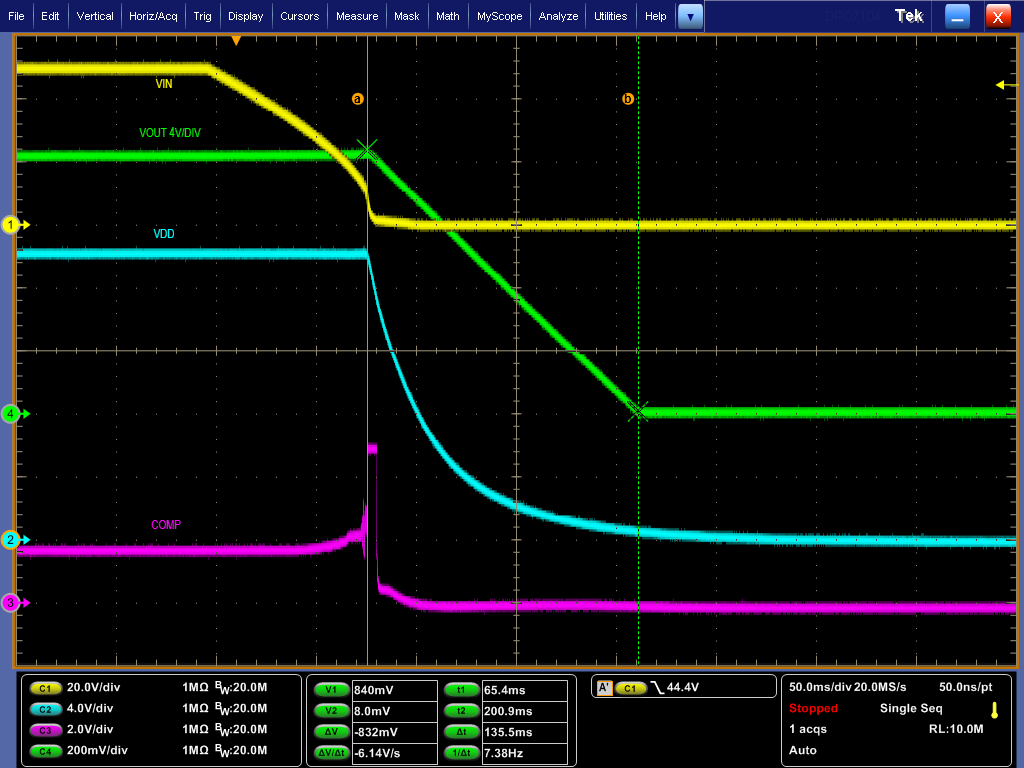Click the Single Seq acquisition mode label
Image resolution: width=1024 pixels, height=768 pixels.
(910, 708)
